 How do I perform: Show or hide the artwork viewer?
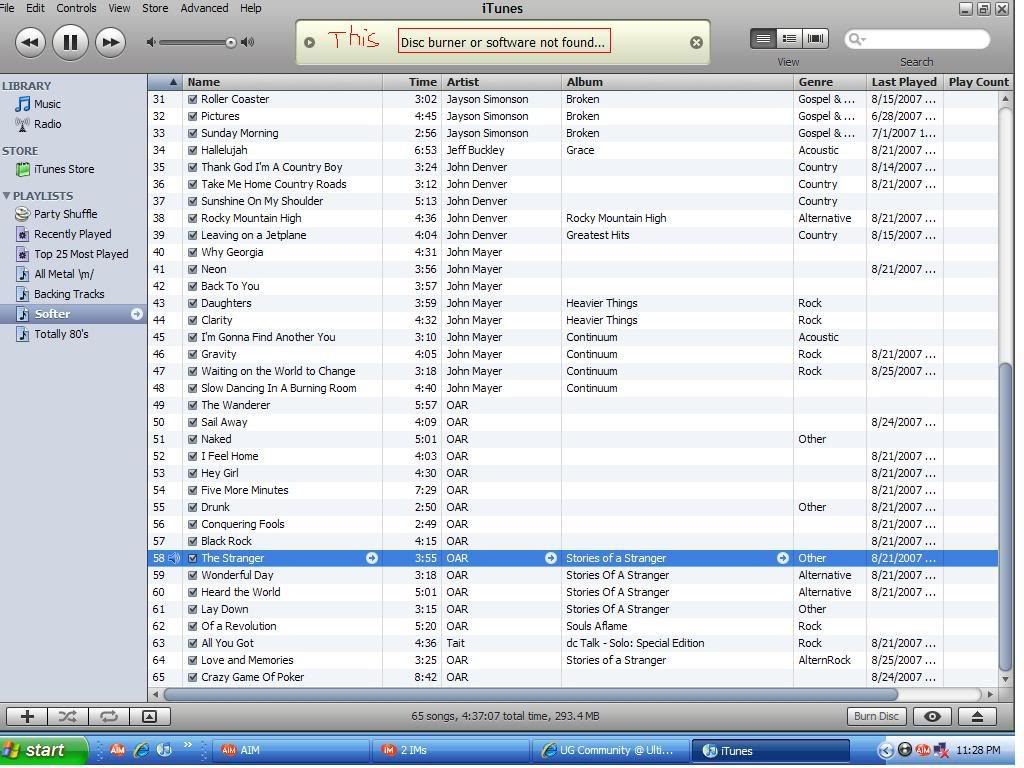150,717
